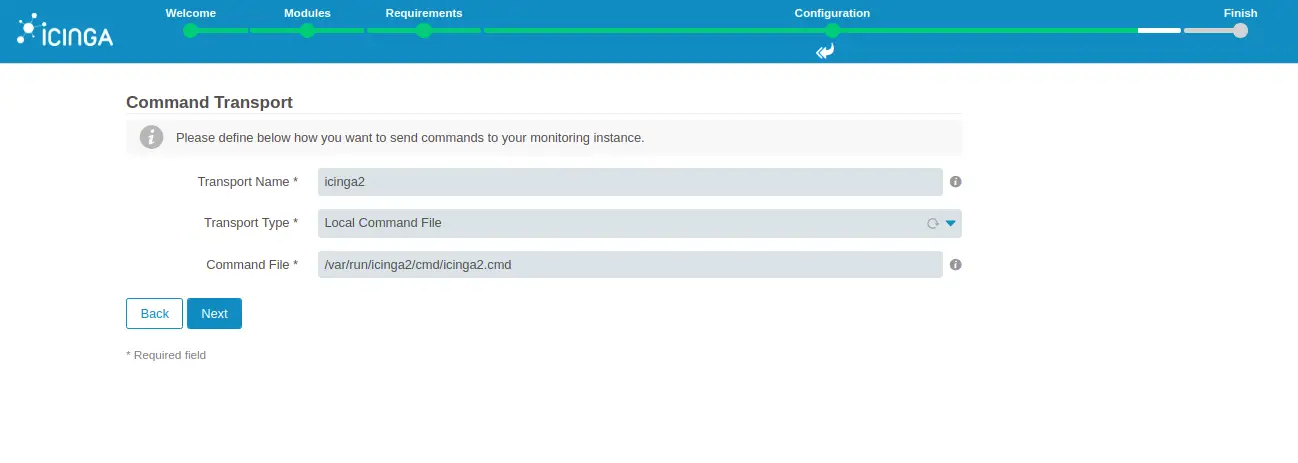This screenshot has height=463, width=1298.
Task: Click the Back button
Action: coord(154,313)
